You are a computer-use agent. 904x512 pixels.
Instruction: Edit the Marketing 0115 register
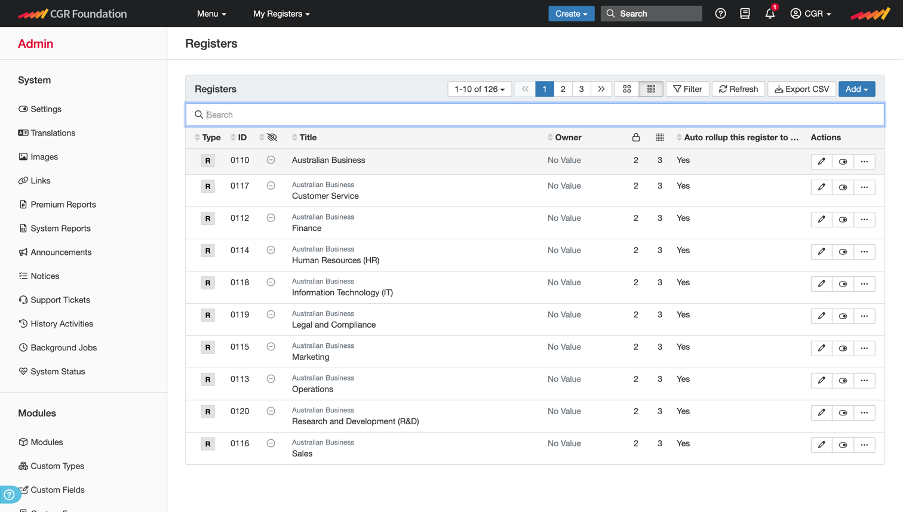click(822, 348)
